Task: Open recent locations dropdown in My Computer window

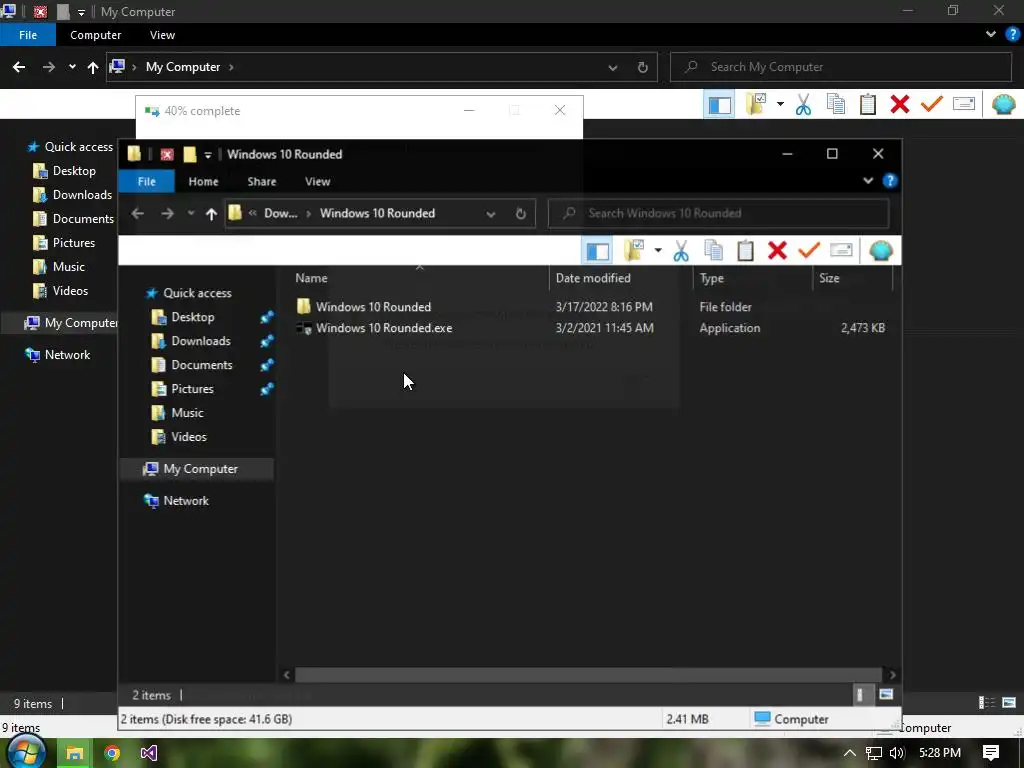Action: coord(72,67)
